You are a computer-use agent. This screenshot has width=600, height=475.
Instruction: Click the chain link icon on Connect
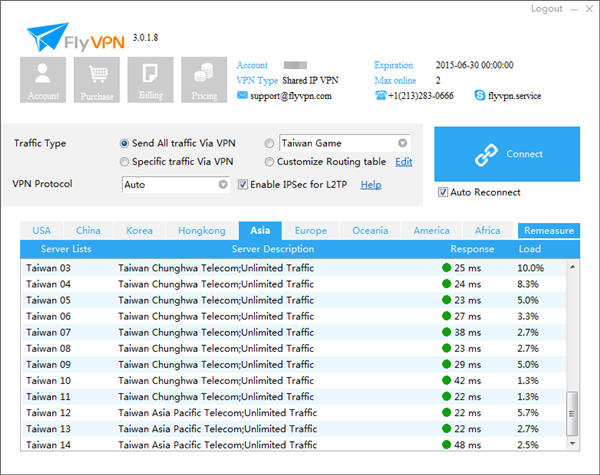pos(486,155)
